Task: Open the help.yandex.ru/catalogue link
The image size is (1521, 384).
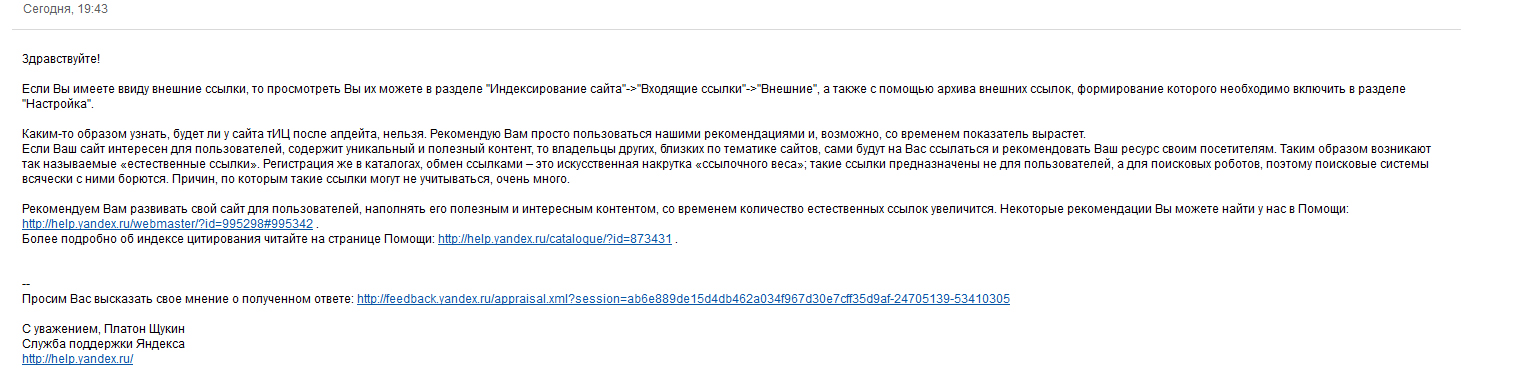Action: [555, 239]
